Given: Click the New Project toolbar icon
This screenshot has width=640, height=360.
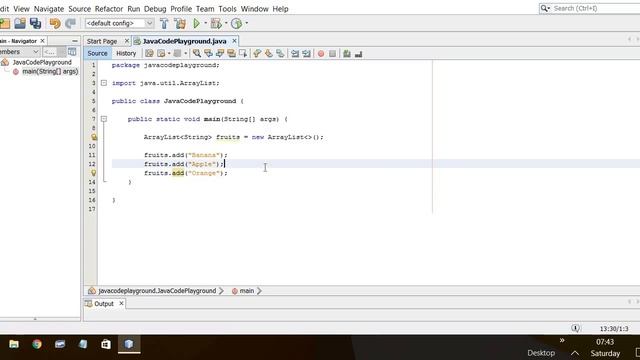Looking at the screenshot, I should (5, 23).
